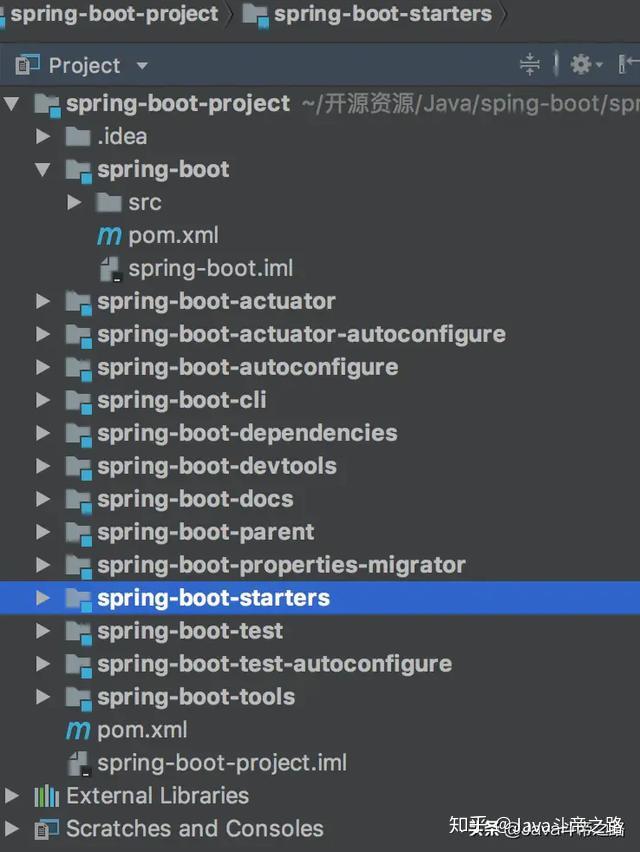Image resolution: width=640 pixels, height=852 pixels.
Task: Expand the spring-boot-tools module arrow
Action: (x=43, y=697)
